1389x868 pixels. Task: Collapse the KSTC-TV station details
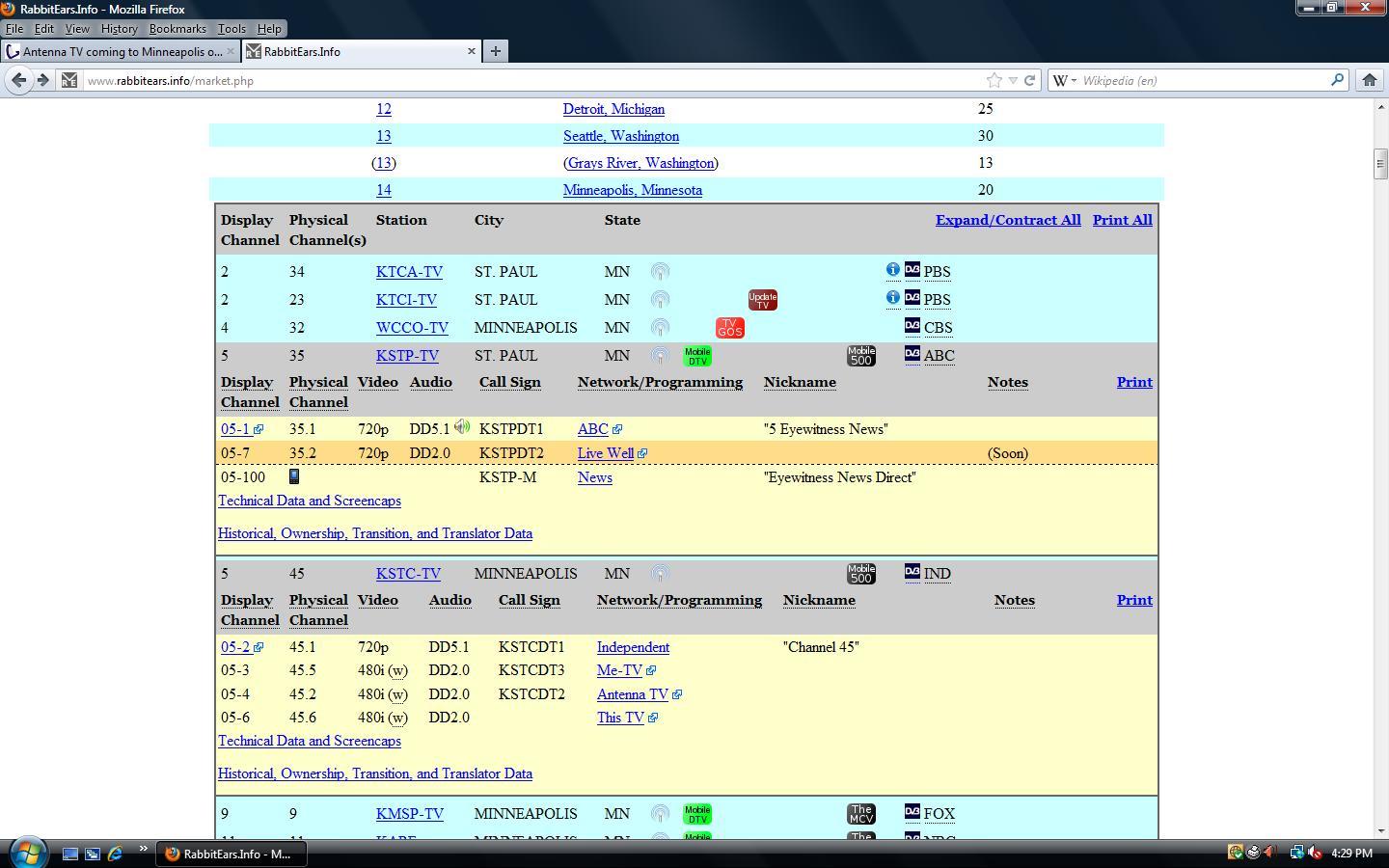408,574
